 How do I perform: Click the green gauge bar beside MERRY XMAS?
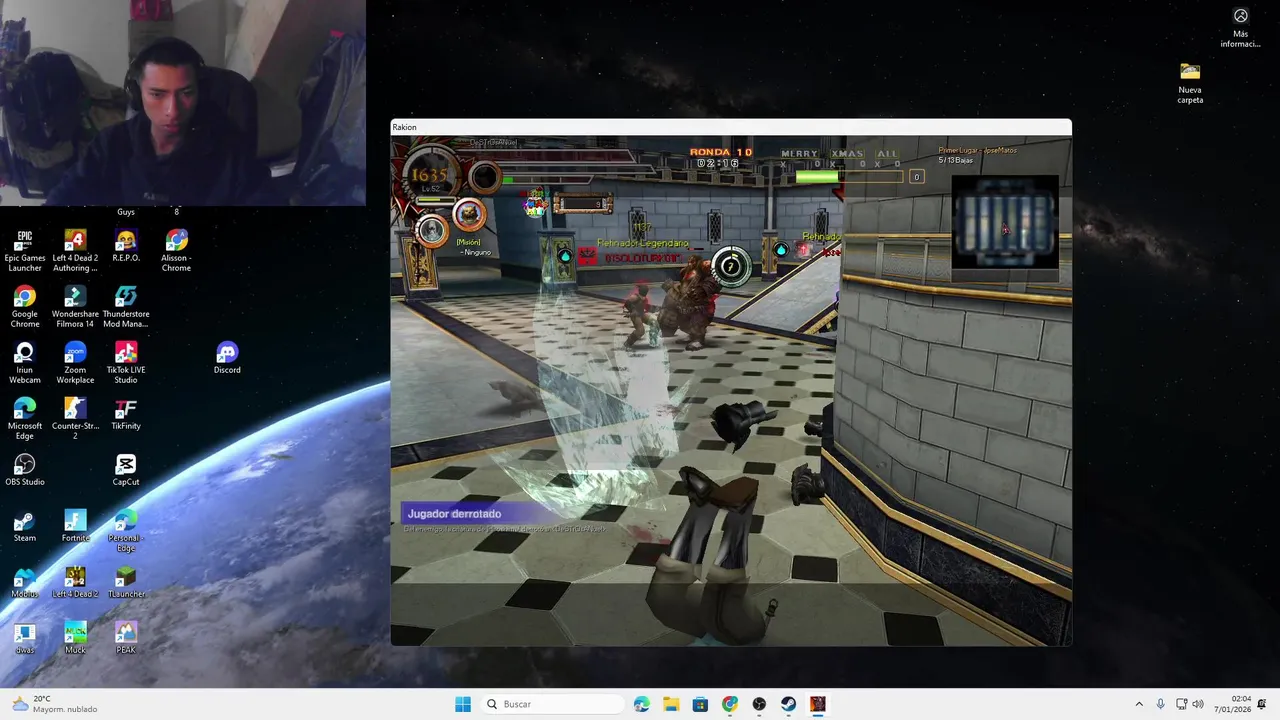pyautogui.click(x=851, y=177)
